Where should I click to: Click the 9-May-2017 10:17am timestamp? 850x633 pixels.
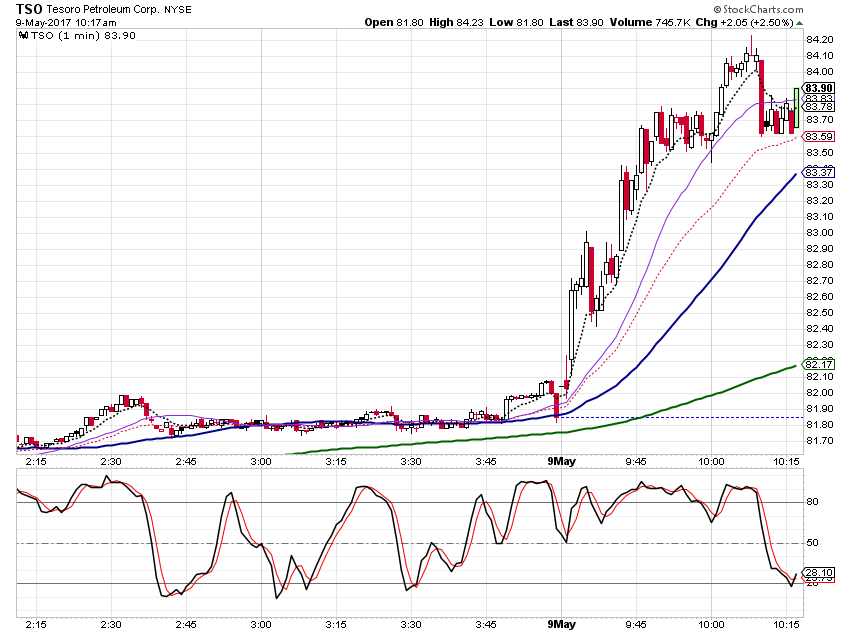66,23
